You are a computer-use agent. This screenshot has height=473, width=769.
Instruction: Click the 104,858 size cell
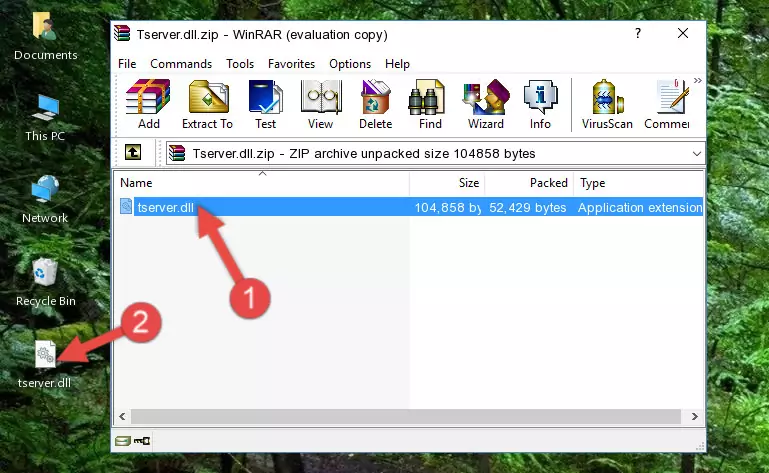tap(447, 208)
